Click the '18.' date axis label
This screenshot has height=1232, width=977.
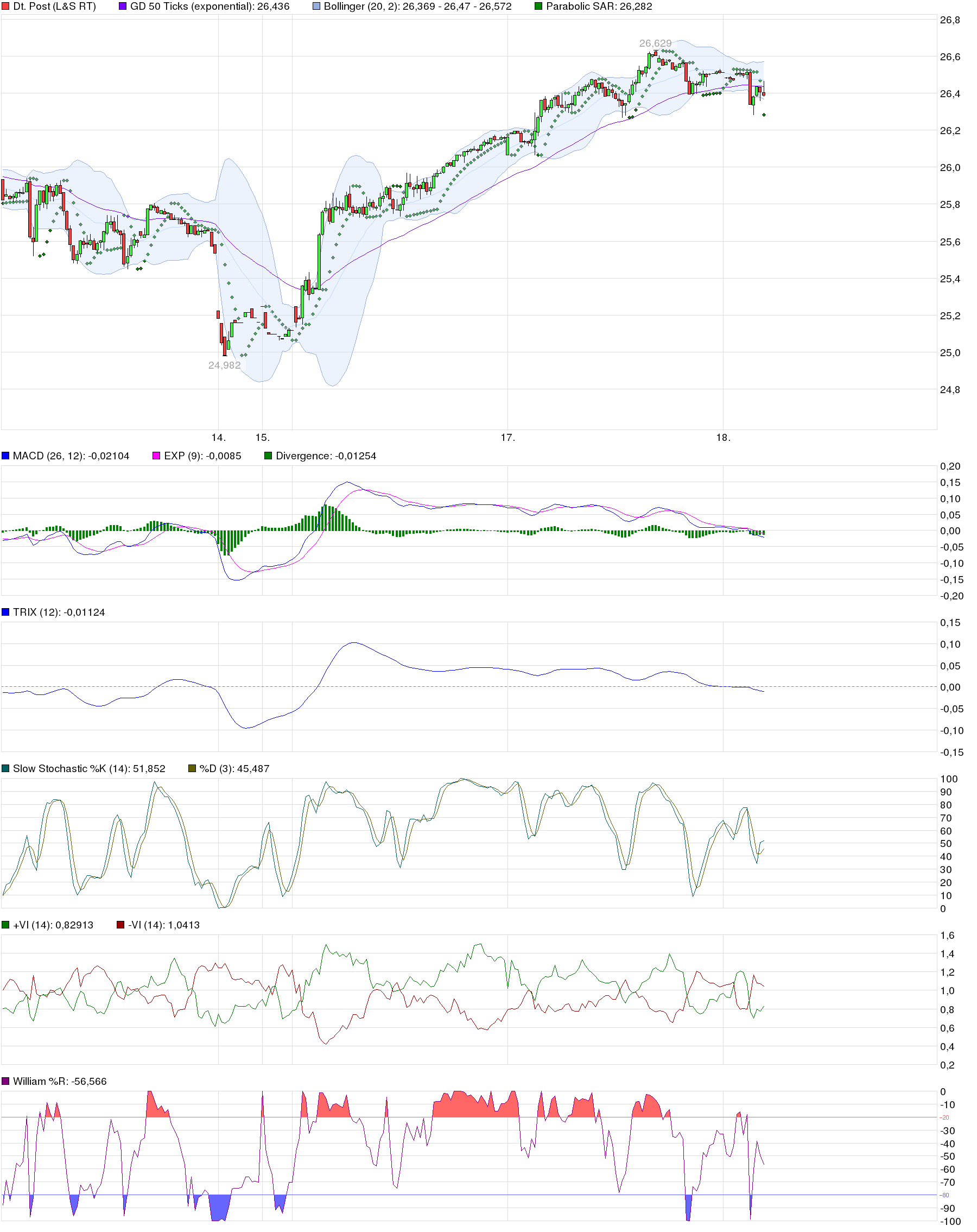[x=724, y=438]
